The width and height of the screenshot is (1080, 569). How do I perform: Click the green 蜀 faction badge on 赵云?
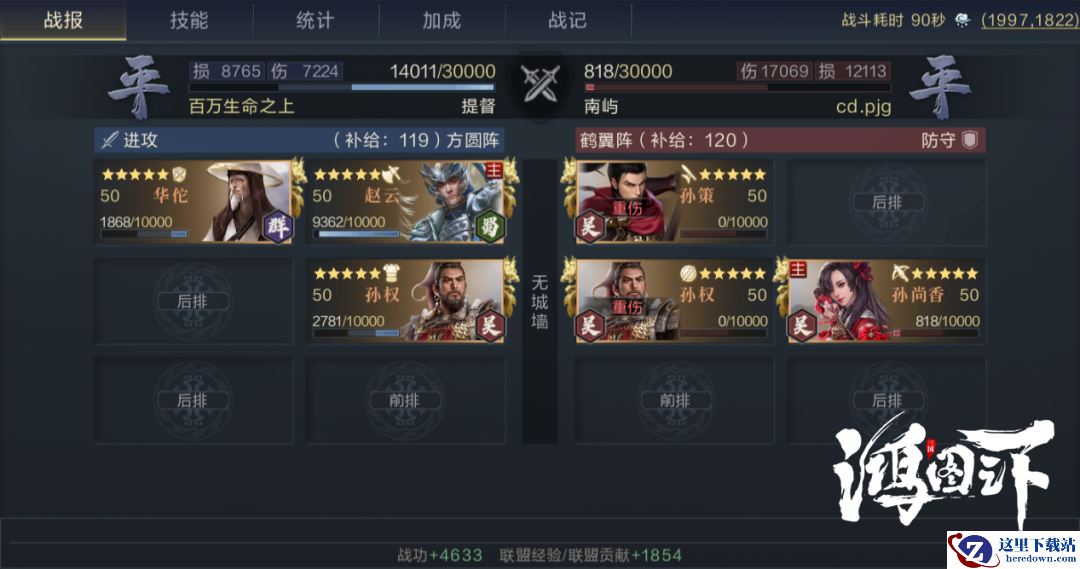coord(490,226)
